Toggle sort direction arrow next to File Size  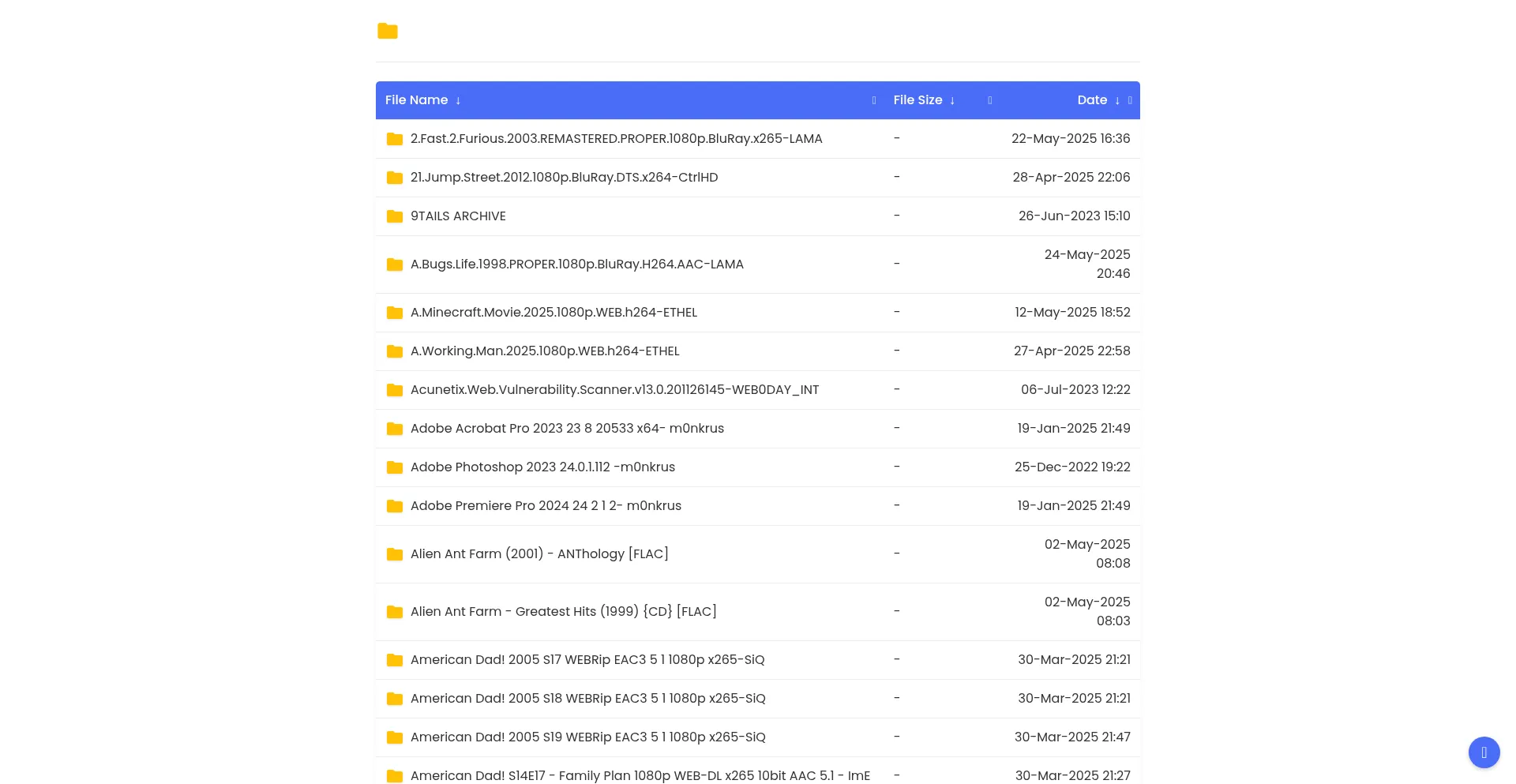952,100
